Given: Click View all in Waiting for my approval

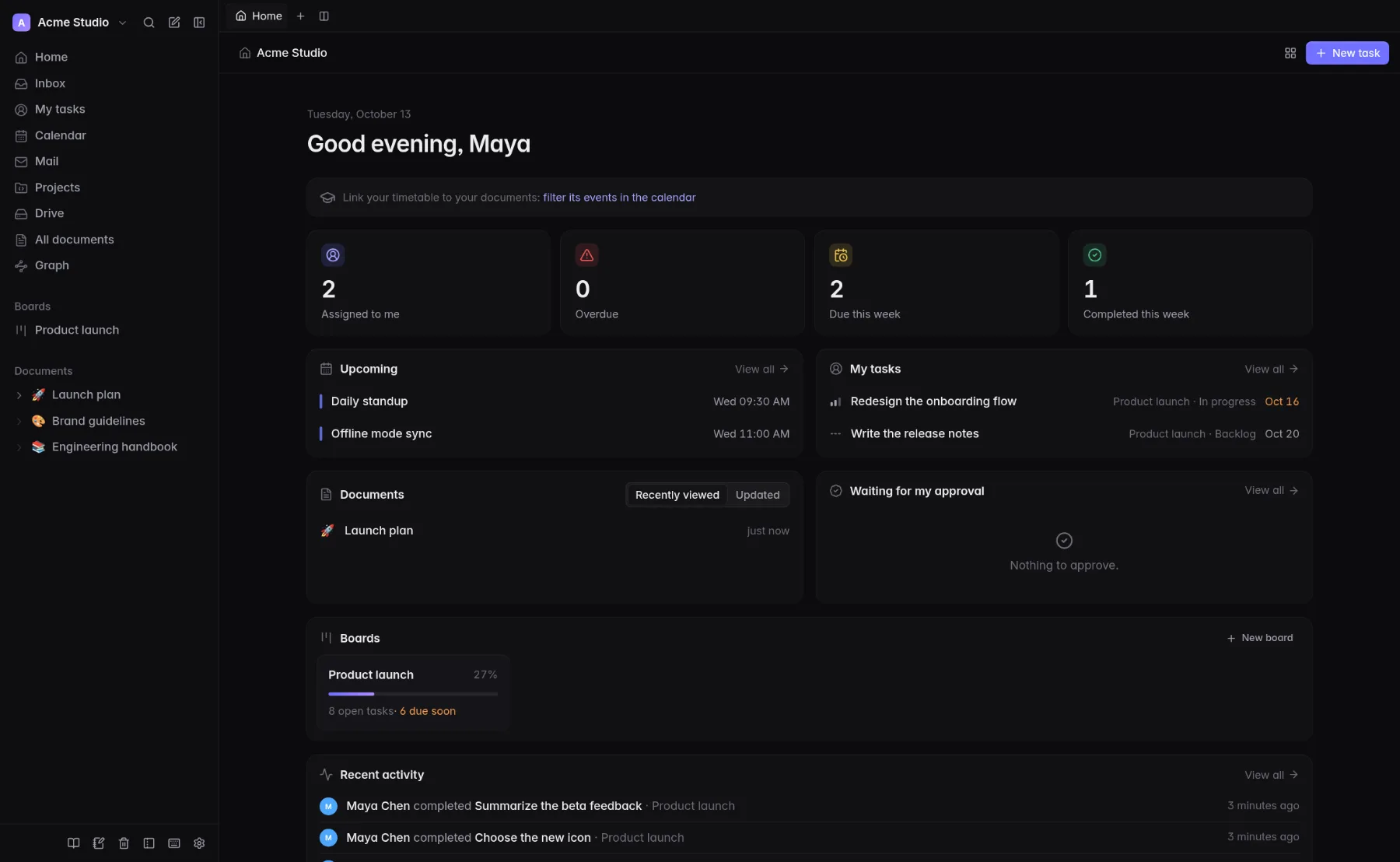Looking at the screenshot, I should [1271, 491].
